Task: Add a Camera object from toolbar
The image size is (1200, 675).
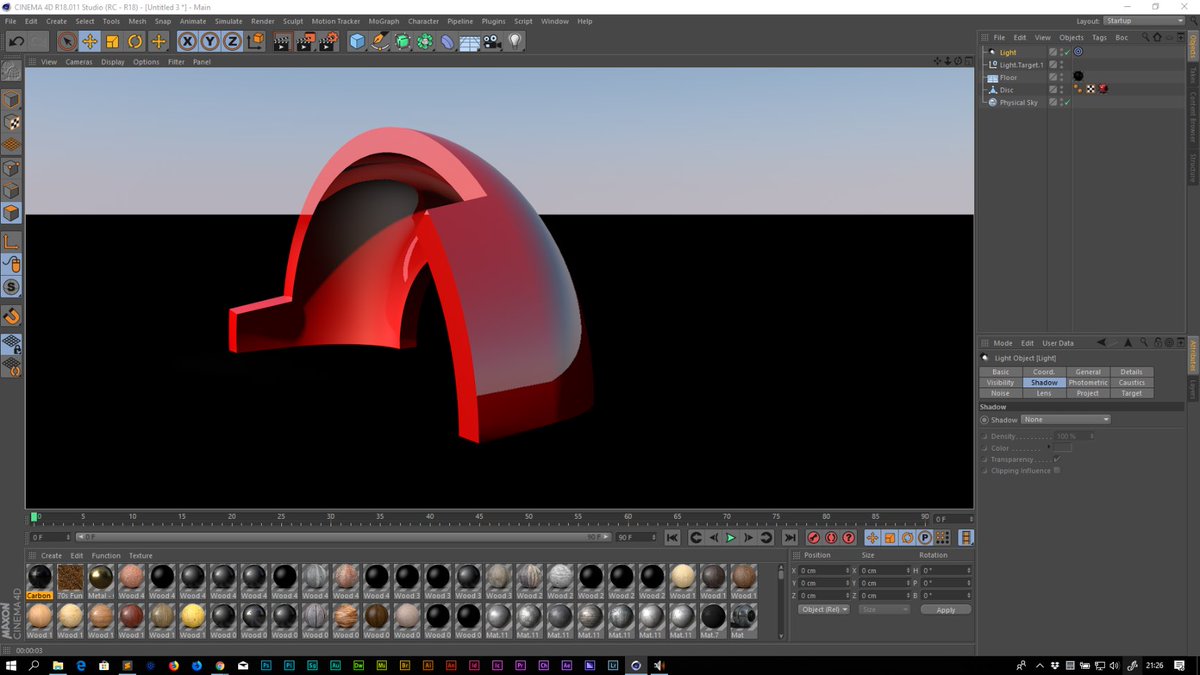Action: (x=492, y=41)
